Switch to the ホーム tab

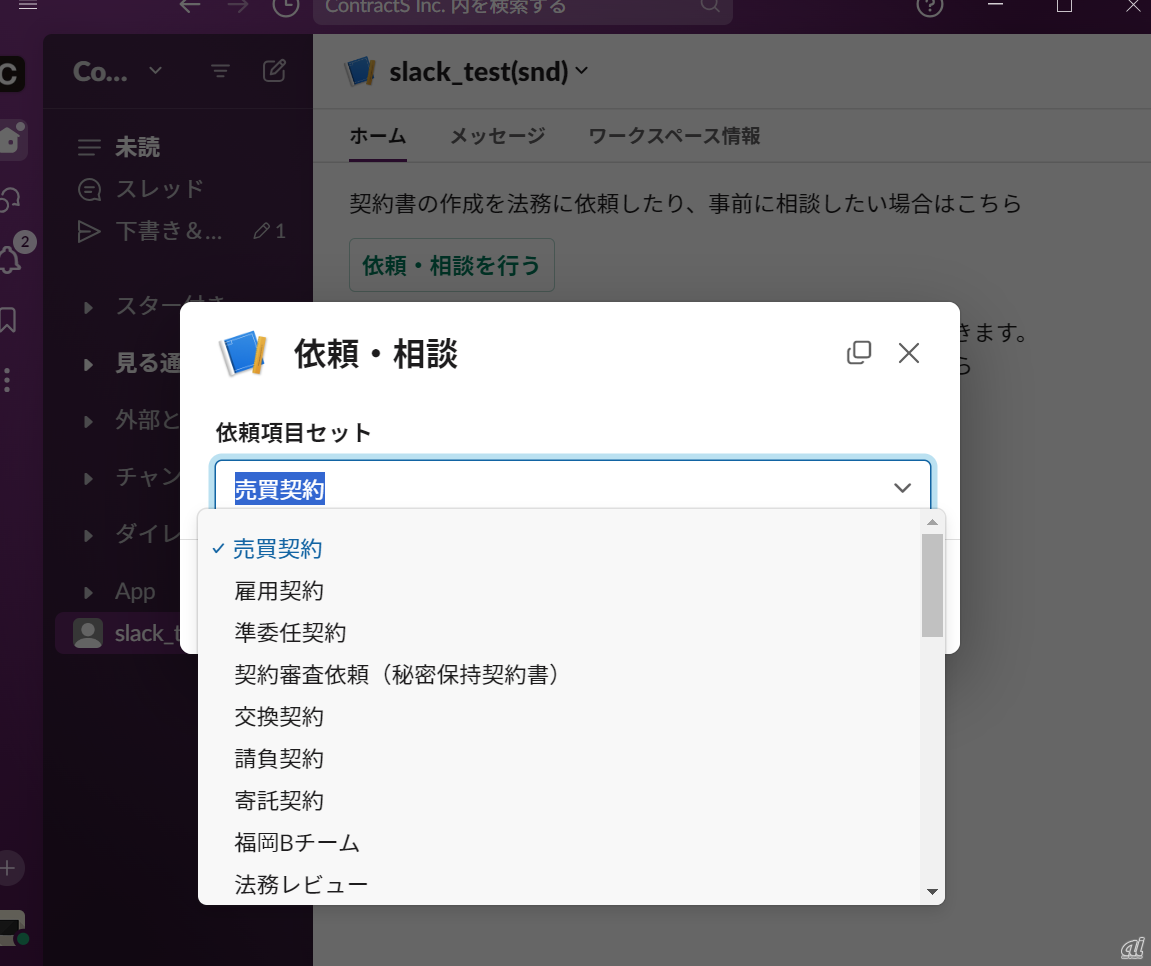[x=377, y=137]
